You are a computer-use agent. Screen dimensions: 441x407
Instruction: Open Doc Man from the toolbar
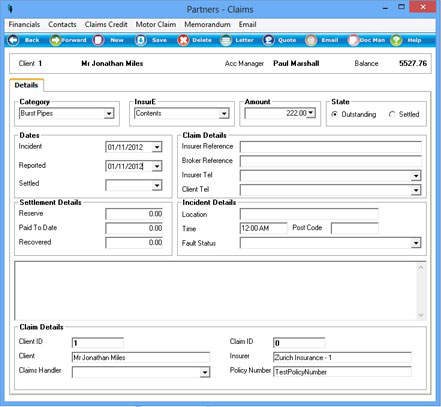tap(353, 40)
